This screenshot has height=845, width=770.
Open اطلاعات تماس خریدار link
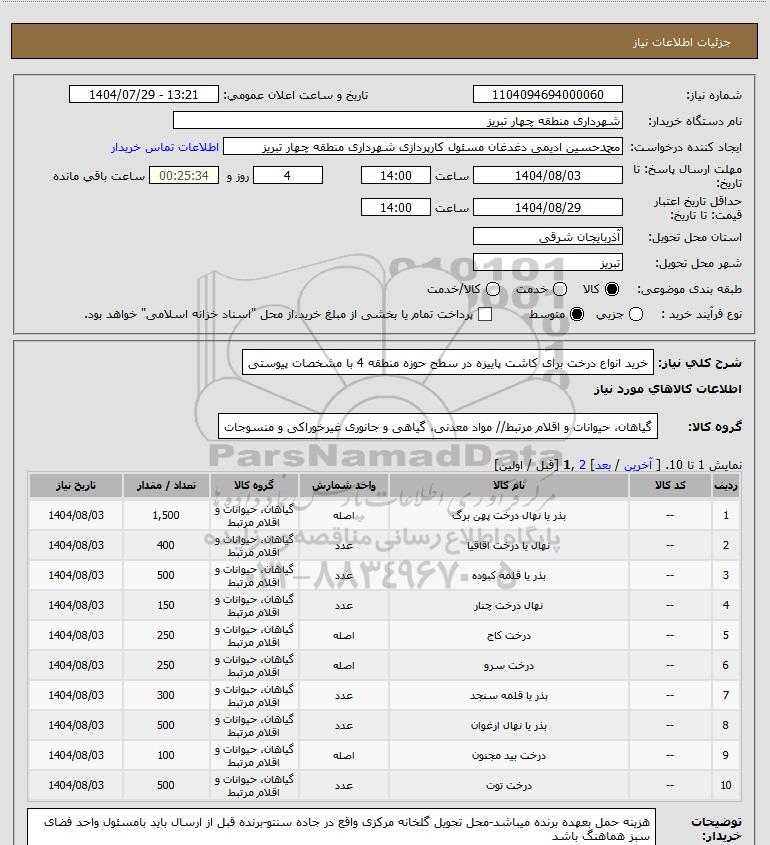(x=165, y=147)
